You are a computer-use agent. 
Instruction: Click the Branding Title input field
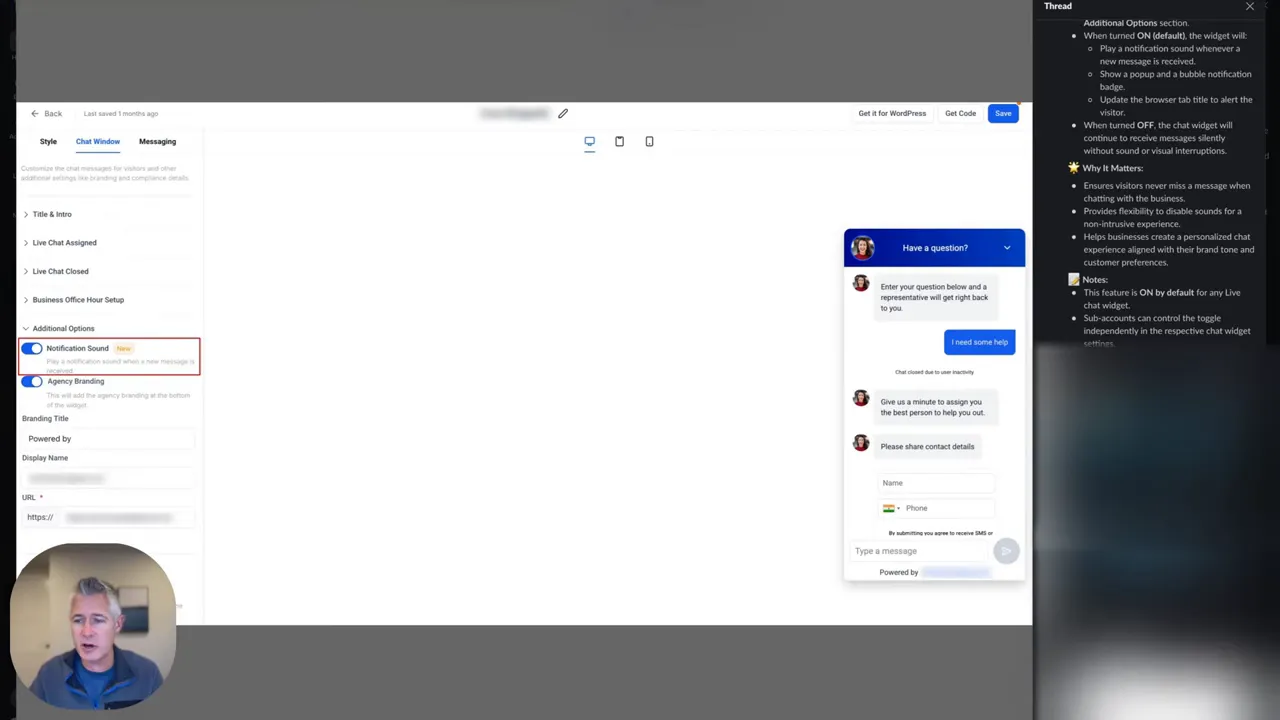tap(108, 439)
